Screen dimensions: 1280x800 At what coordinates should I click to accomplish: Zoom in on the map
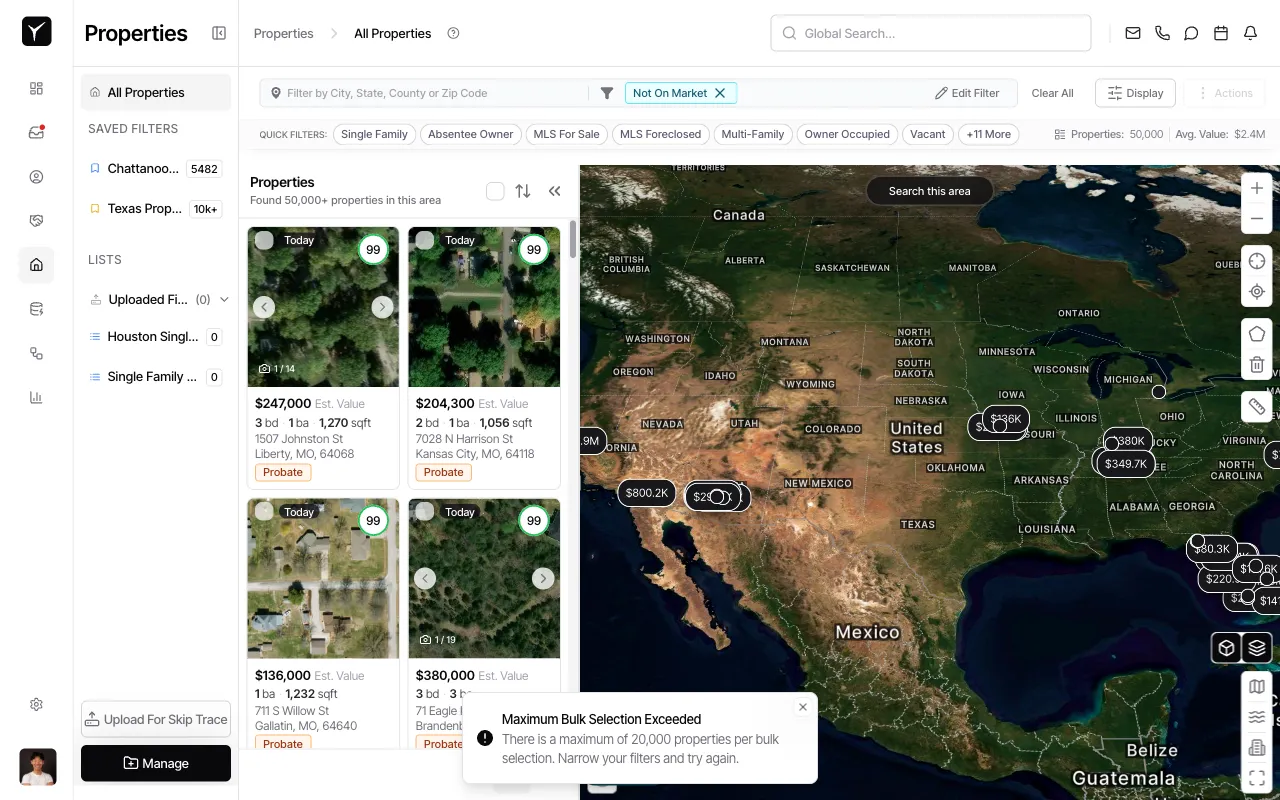1257,188
